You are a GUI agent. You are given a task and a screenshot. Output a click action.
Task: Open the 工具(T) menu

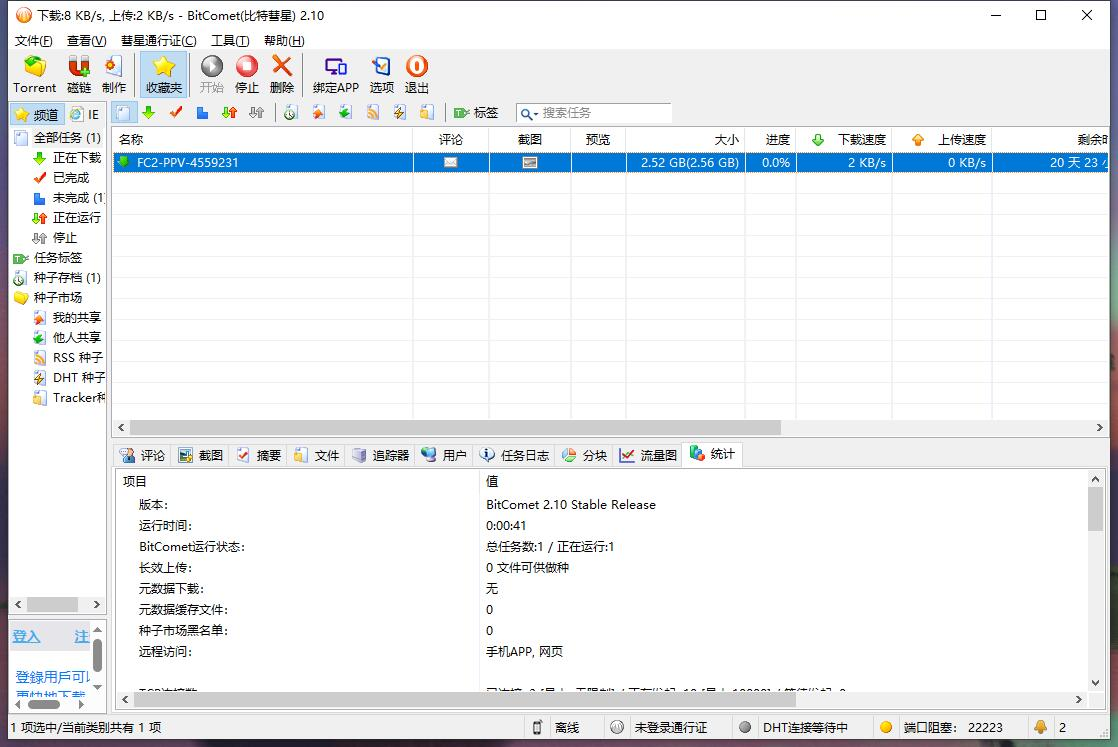tap(230, 41)
